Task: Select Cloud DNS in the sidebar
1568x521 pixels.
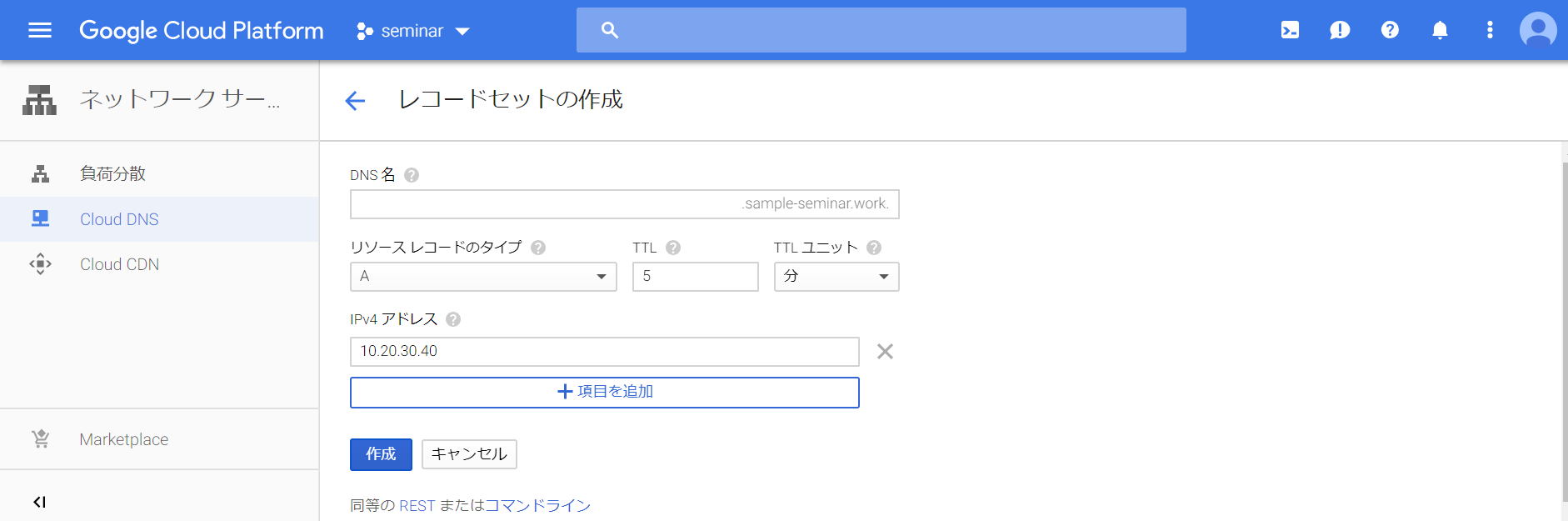Action: pos(159,219)
